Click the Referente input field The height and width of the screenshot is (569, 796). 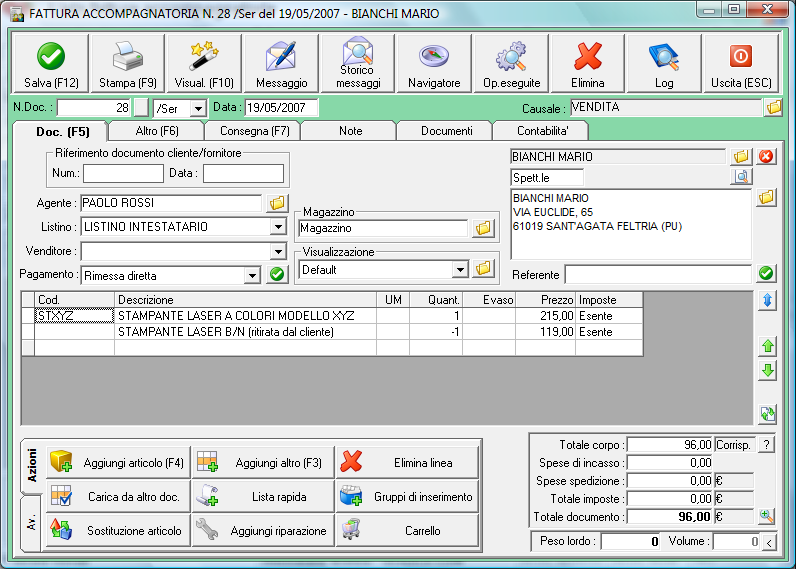pos(657,274)
